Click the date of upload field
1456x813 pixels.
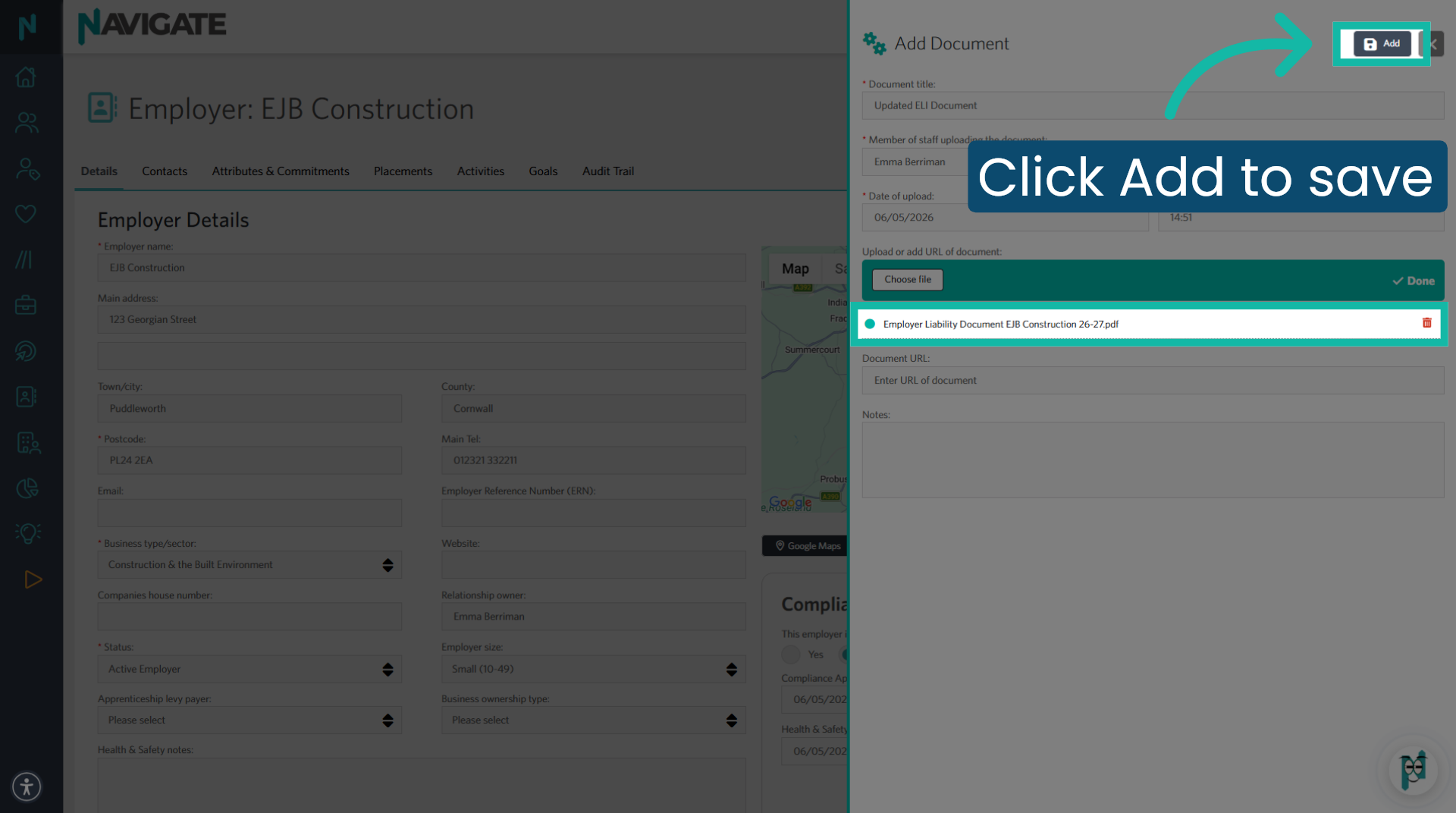tap(1005, 218)
